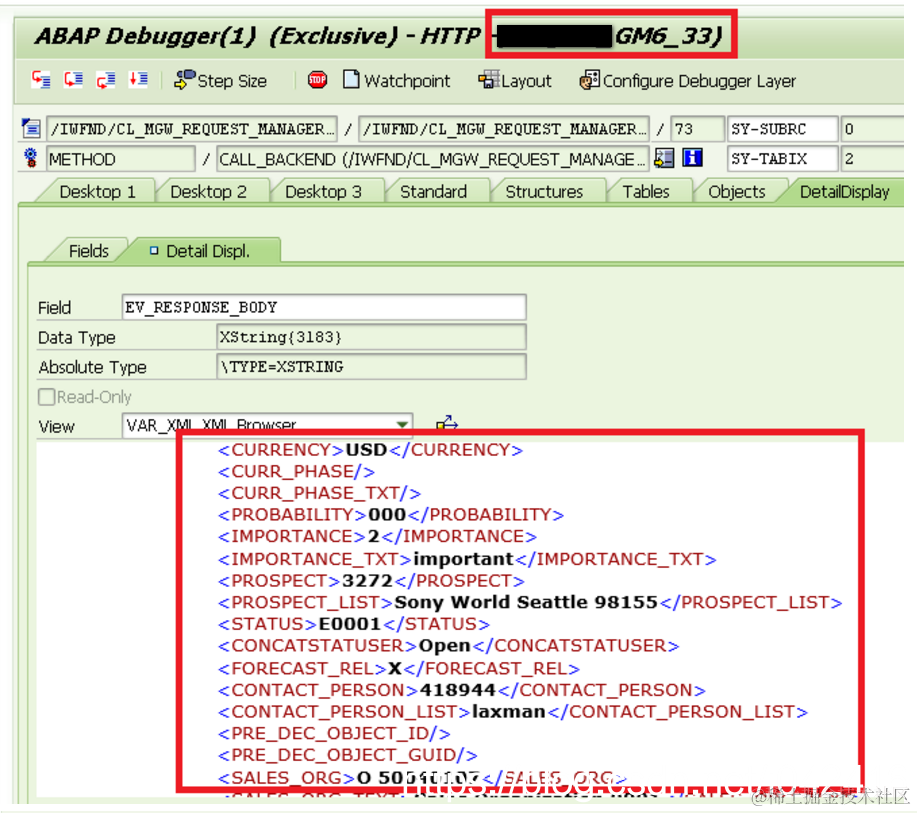Click PROSPECT_LIST value Sony World Seattle 98155
The height and width of the screenshot is (813, 917).
pyautogui.click(x=526, y=602)
